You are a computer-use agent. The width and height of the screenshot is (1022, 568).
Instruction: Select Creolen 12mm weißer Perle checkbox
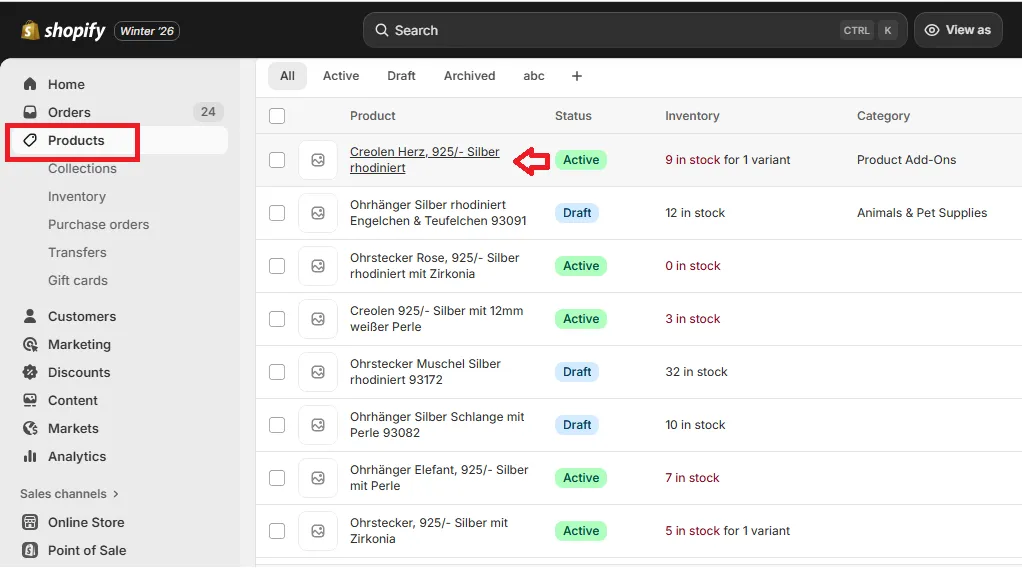click(x=277, y=319)
